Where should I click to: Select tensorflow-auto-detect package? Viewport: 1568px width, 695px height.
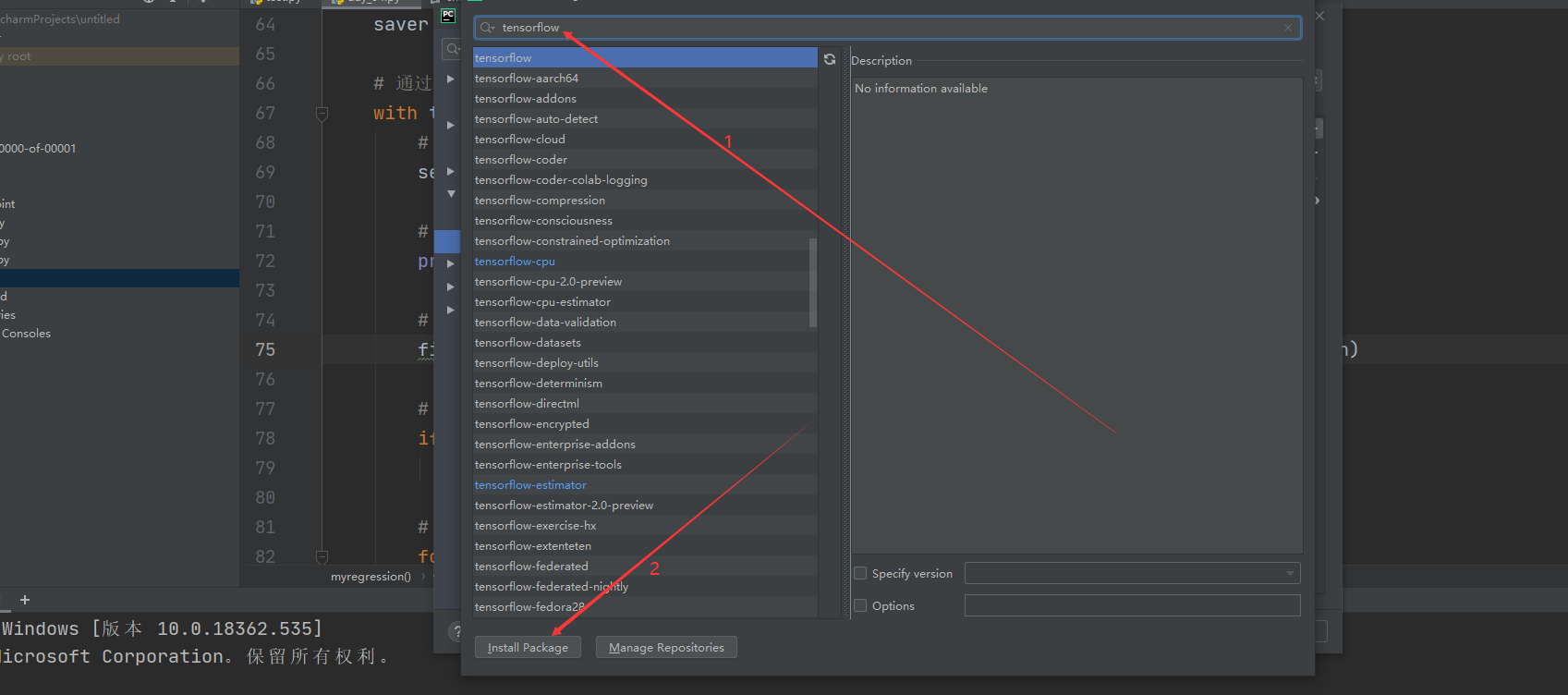(645, 118)
